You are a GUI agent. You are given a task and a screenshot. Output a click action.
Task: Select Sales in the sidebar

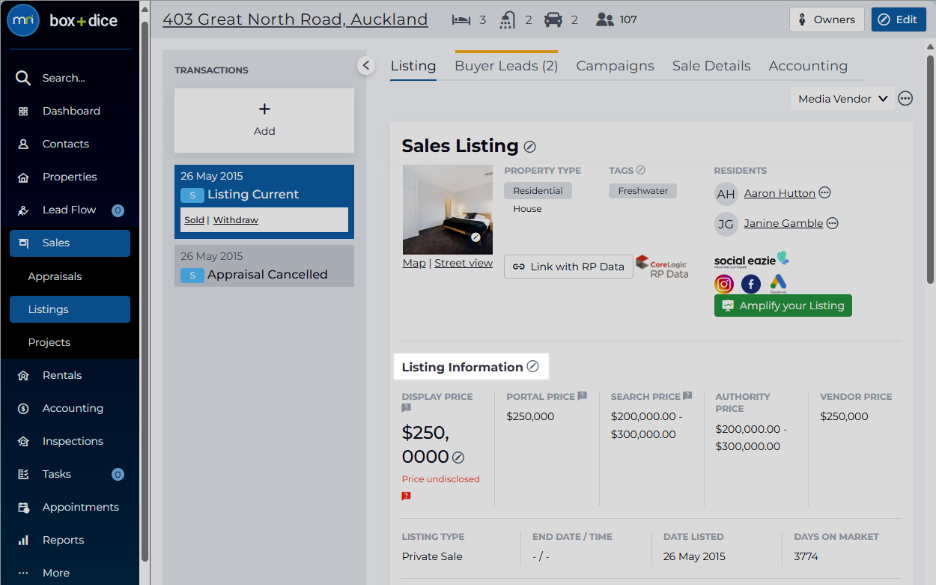pos(70,243)
